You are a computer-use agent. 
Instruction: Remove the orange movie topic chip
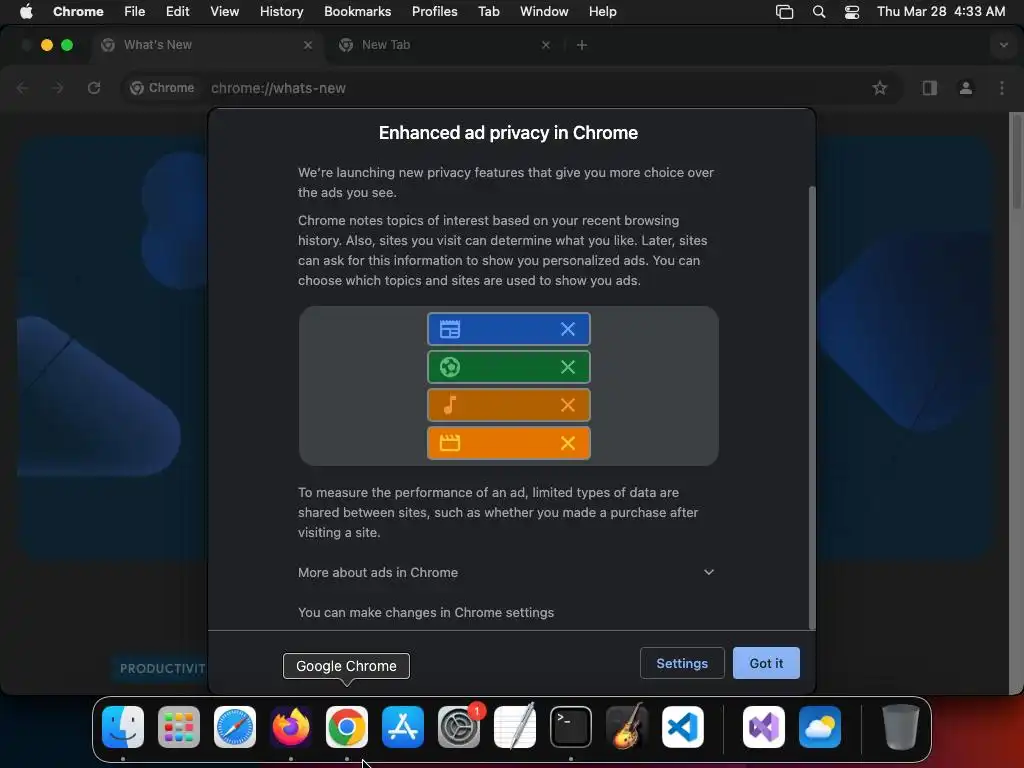coord(568,443)
